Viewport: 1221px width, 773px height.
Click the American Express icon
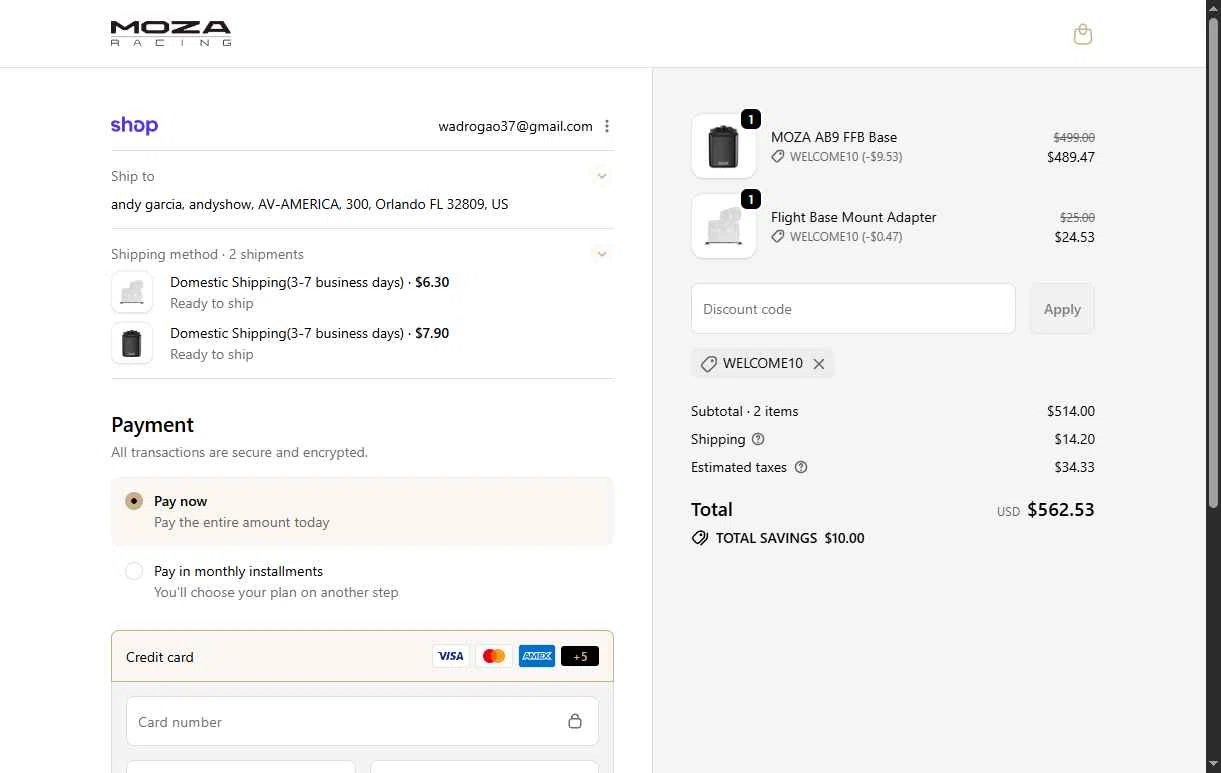[x=537, y=656]
